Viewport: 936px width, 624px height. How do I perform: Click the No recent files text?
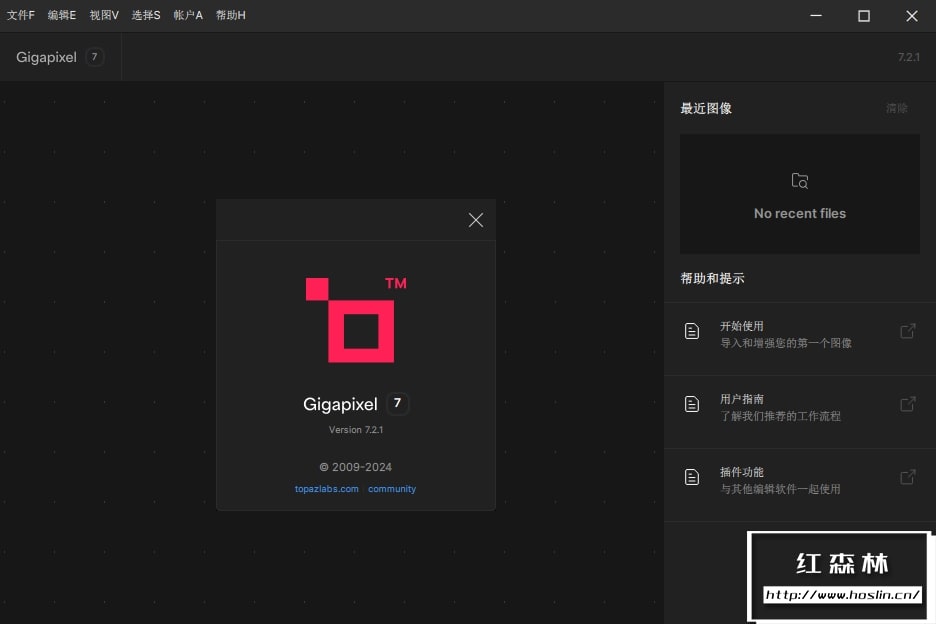tap(800, 214)
